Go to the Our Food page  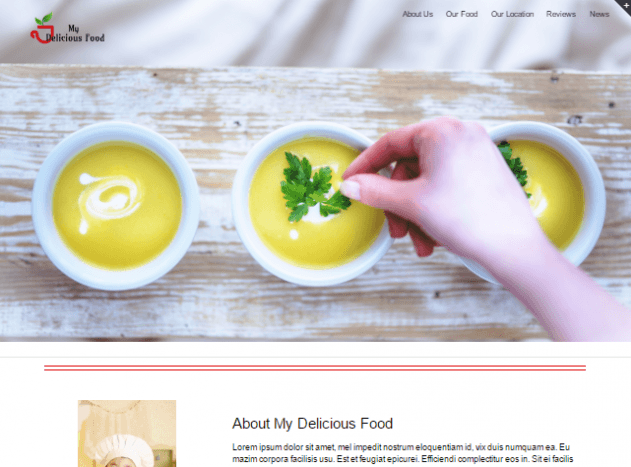coord(462,14)
